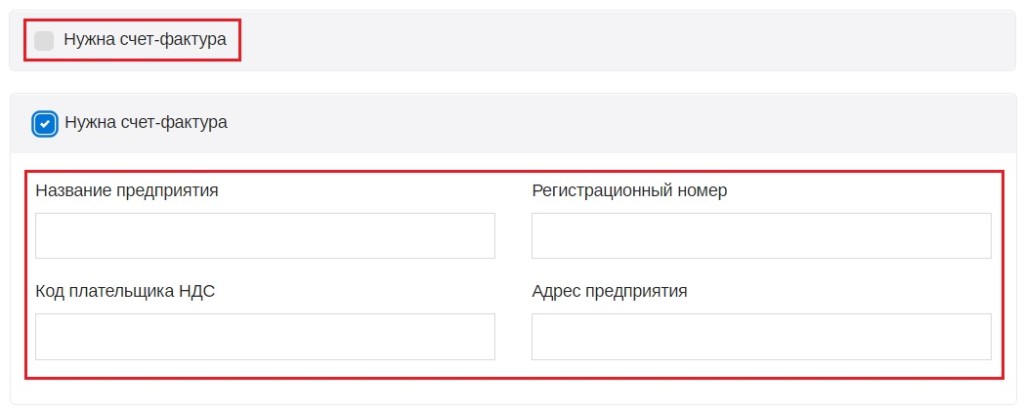Viewport: 1024px width, 411px height.
Task: Select the "Код плательщика НДС" input field
Action: point(265,337)
